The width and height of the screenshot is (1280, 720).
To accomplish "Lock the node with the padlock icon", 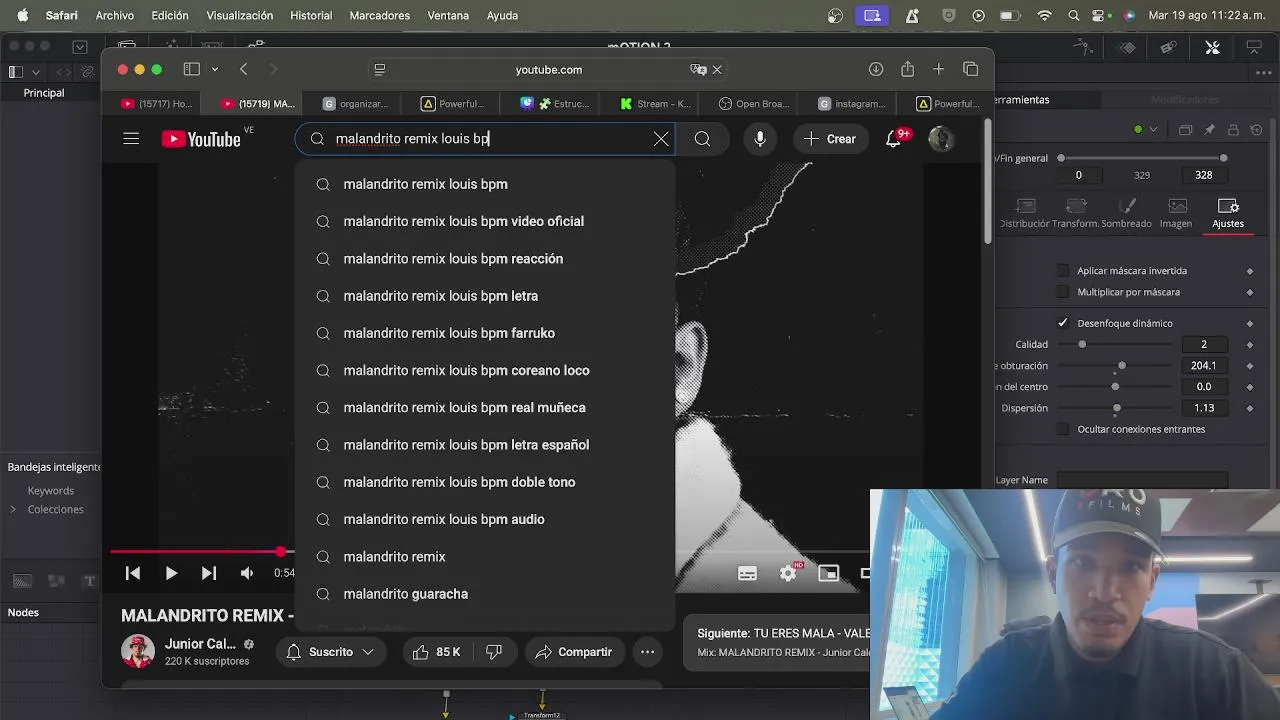I will click(x=1233, y=130).
